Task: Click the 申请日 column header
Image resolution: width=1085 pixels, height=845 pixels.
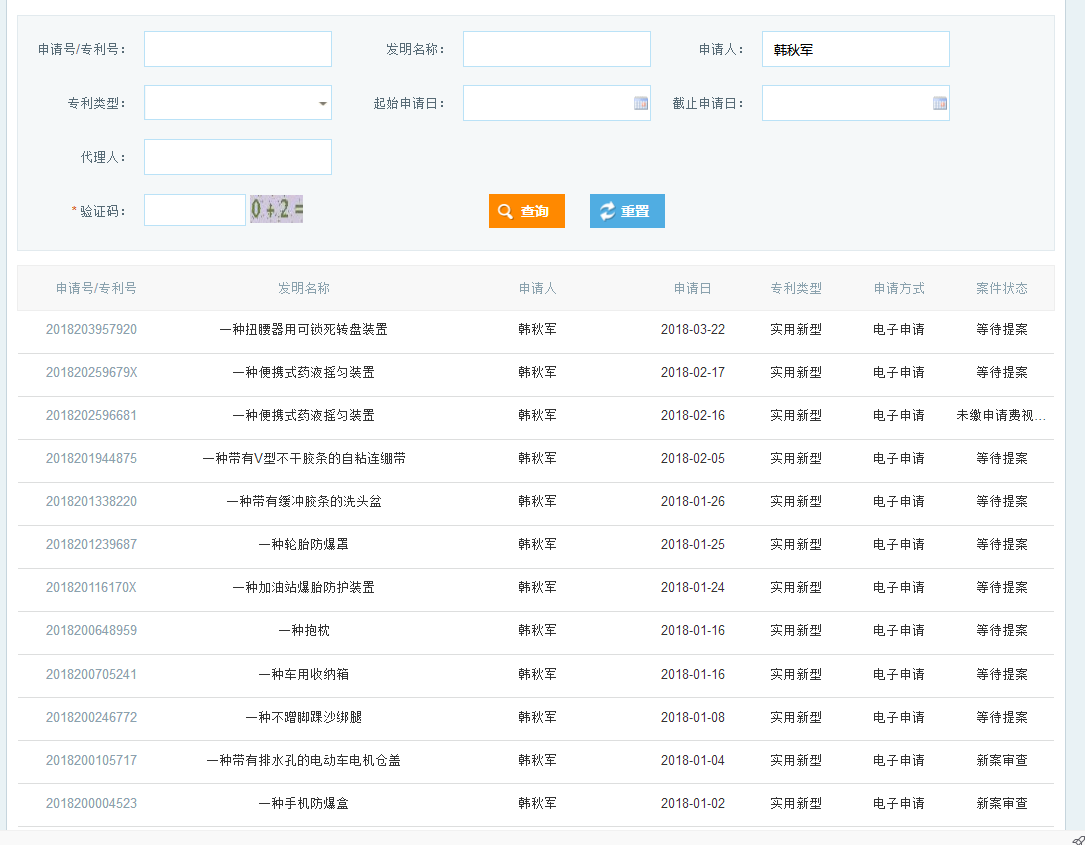Action: pyautogui.click(x=692, y=288)
